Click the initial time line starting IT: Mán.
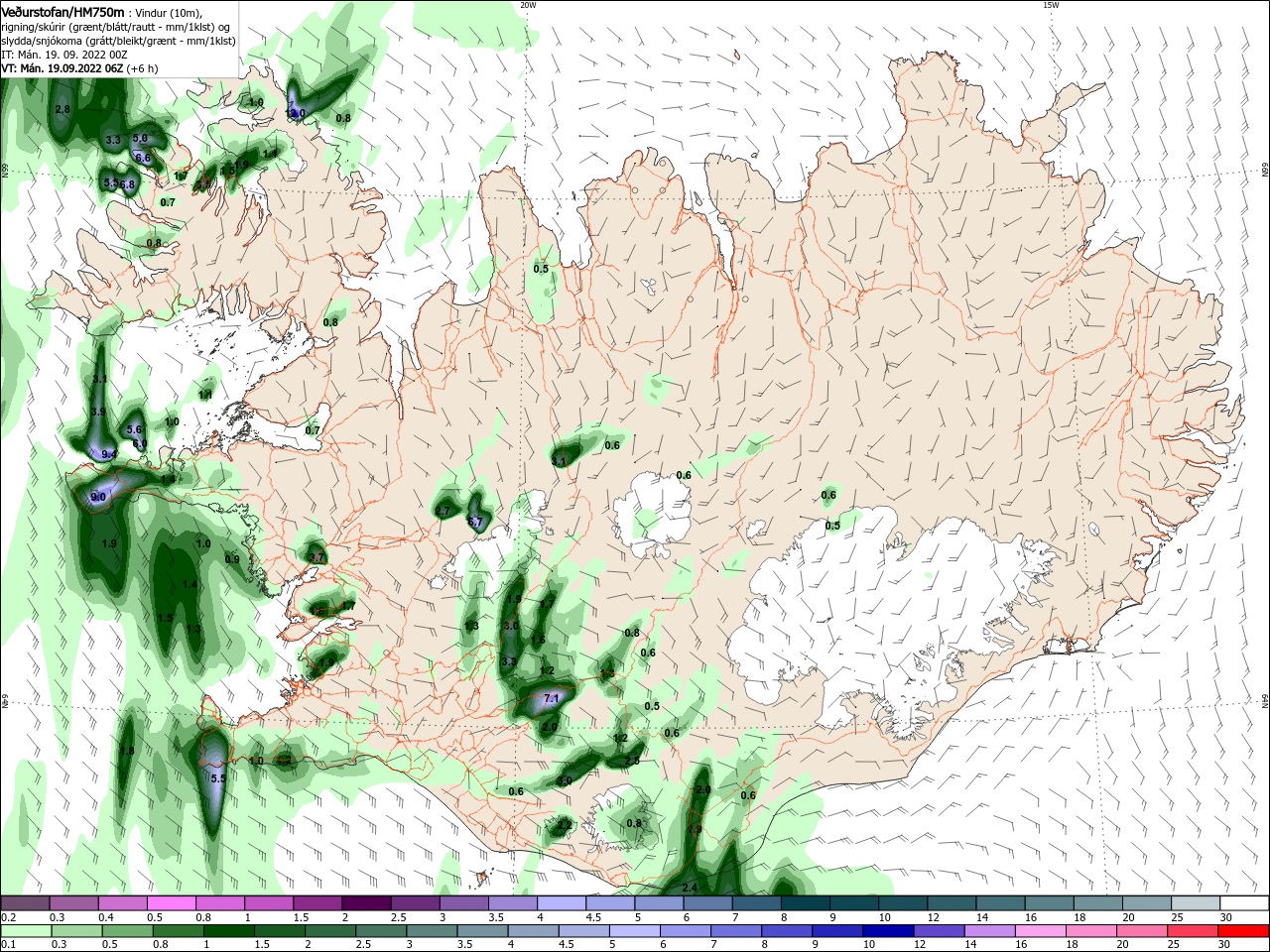This screenshot has height=952, width=1270. (63, 55)
